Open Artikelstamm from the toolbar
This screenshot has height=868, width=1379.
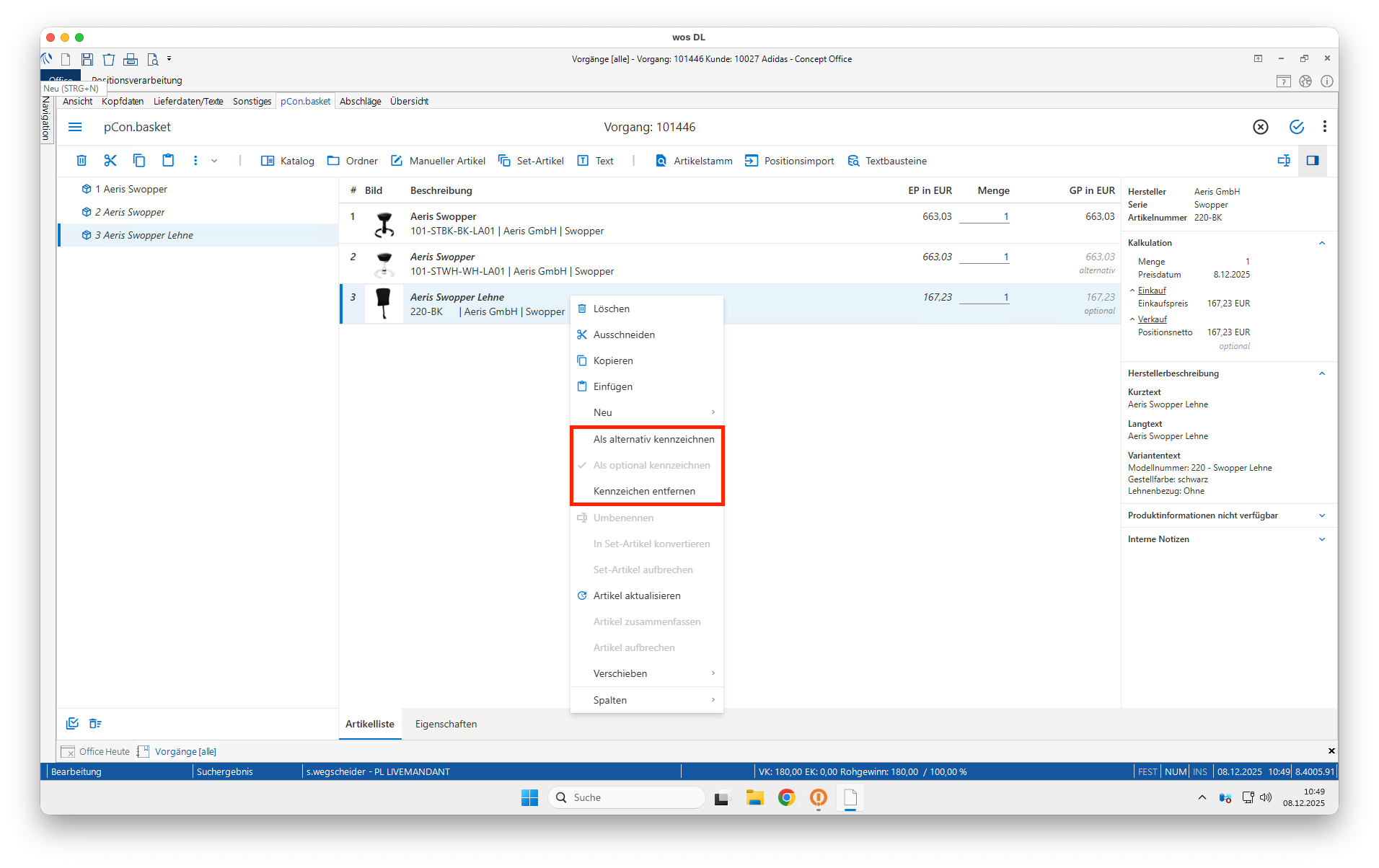661,161
